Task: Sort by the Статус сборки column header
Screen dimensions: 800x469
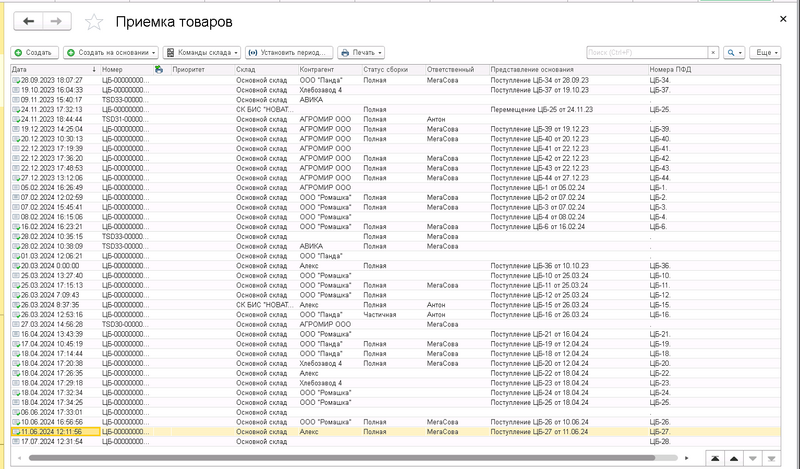Action: coord(385,69)
